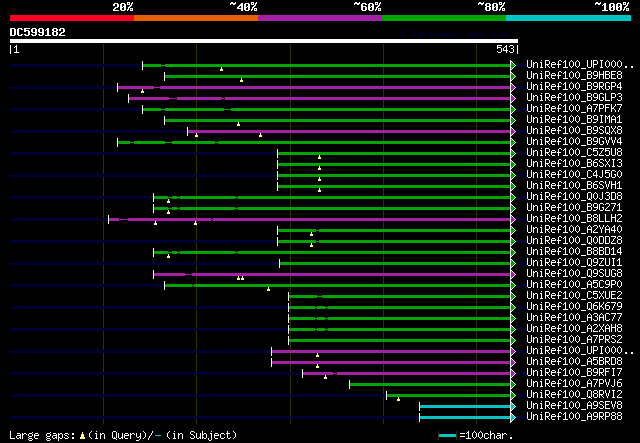Screen dimensions: 640x443
Task: Open the UniRef100_B6SVH1 hit label
Action: click(574, 185)
